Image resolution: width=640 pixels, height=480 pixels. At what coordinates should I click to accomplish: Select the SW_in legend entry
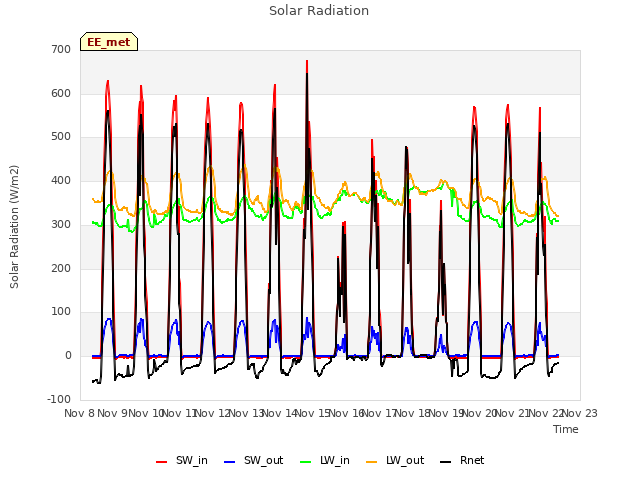point(182,460)
